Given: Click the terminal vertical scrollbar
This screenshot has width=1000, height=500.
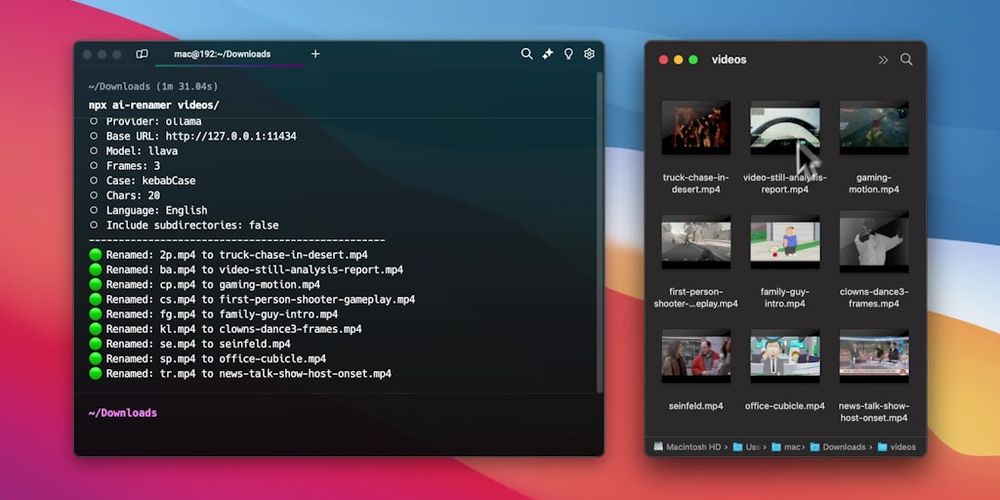Looking at the screenshot, I should pos(599,233).
